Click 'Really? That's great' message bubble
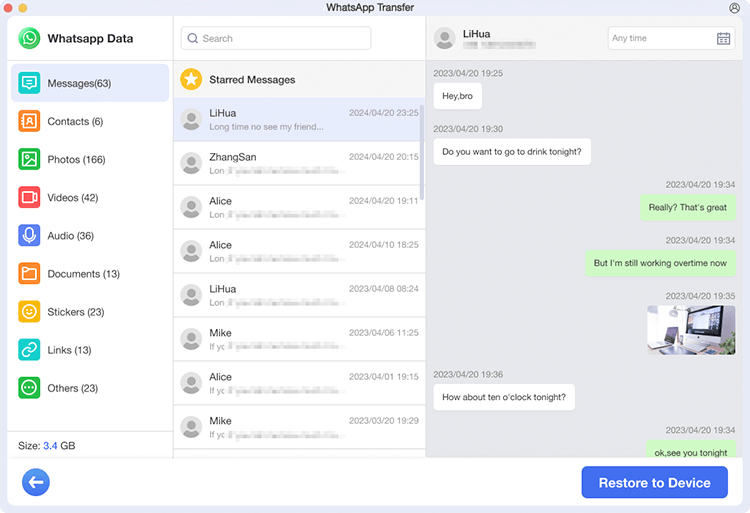This screenshot has height=513, width=750. point(687,207)
